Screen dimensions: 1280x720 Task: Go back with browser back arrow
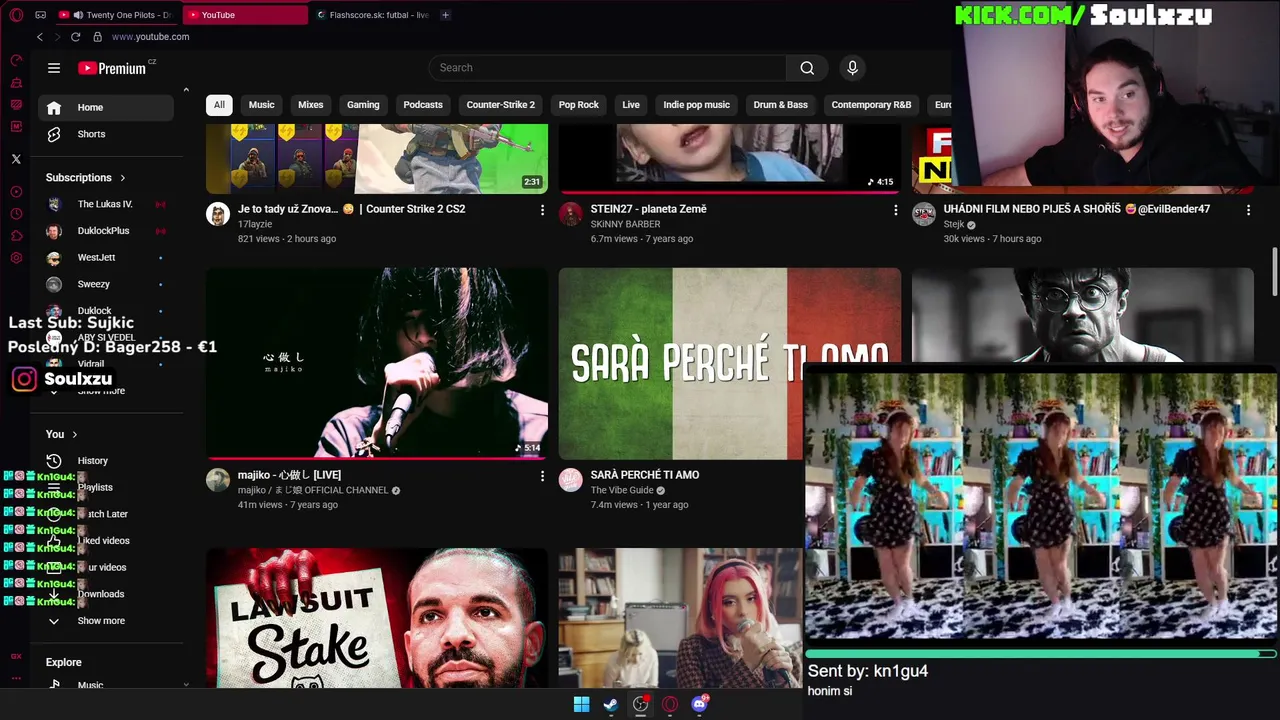[x=40, y=37]
